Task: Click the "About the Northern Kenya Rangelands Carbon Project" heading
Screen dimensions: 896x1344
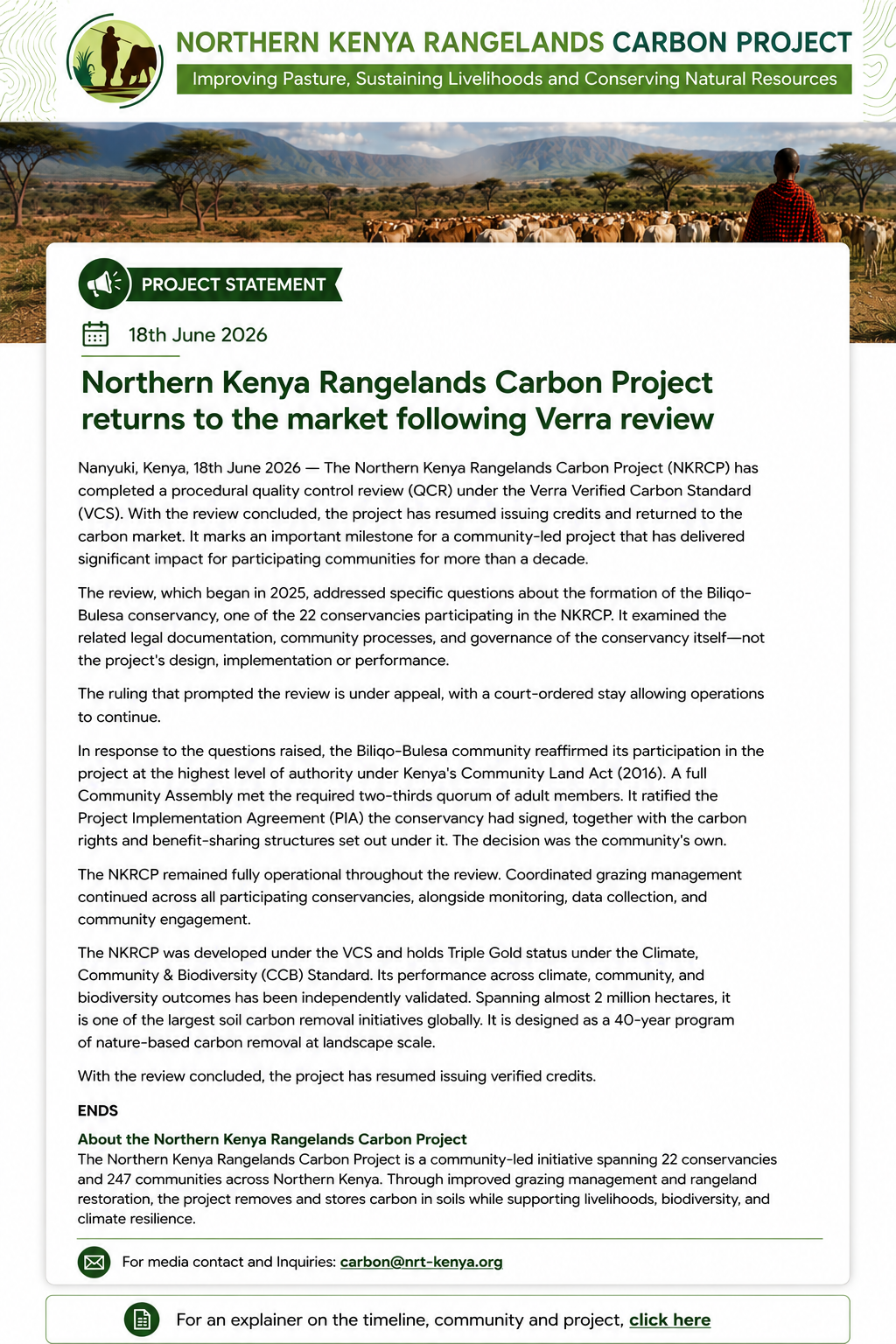Action: (x=272, y=1139)
